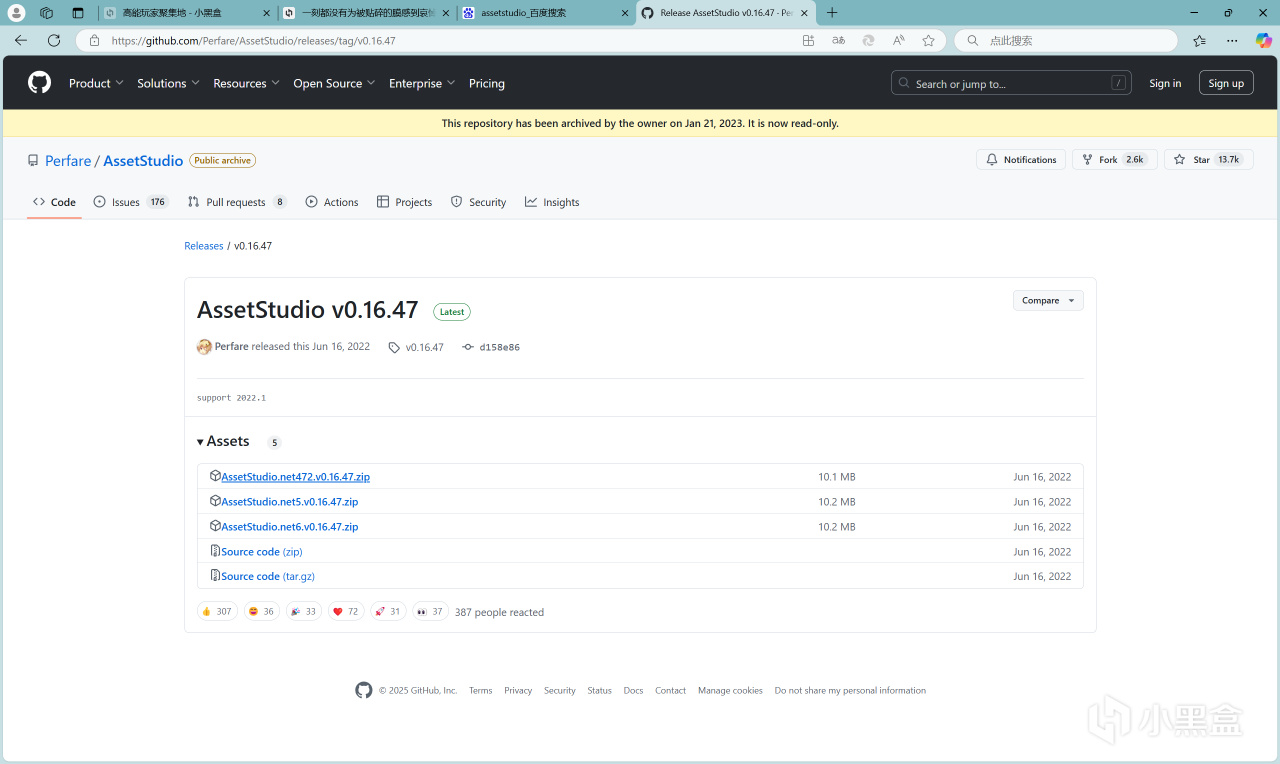The width and height of the screenshot is (1280, 764).
Task: Open the v0.16.47 tag link
Action: (416, 347)
